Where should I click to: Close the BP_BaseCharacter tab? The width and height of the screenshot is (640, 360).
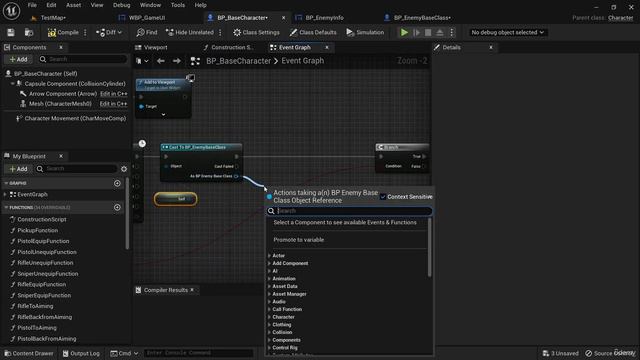pyautogui.click(x=284, y=18)
